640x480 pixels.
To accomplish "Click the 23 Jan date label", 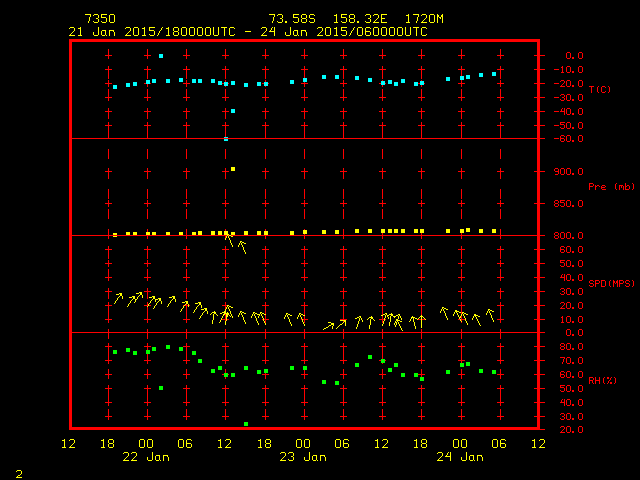I will click(302, 457).
